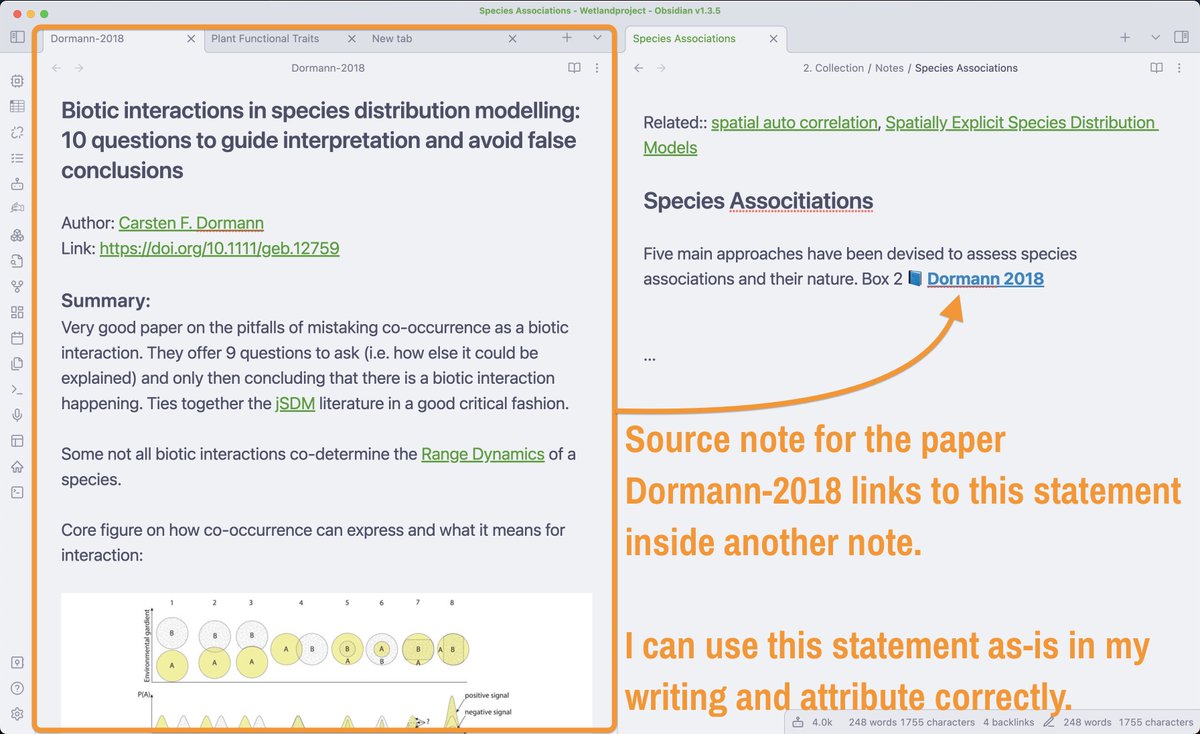This screenshot has height=734, width=1200.
Task: Open the Dormann 2018 paper link
Action: 985,279
